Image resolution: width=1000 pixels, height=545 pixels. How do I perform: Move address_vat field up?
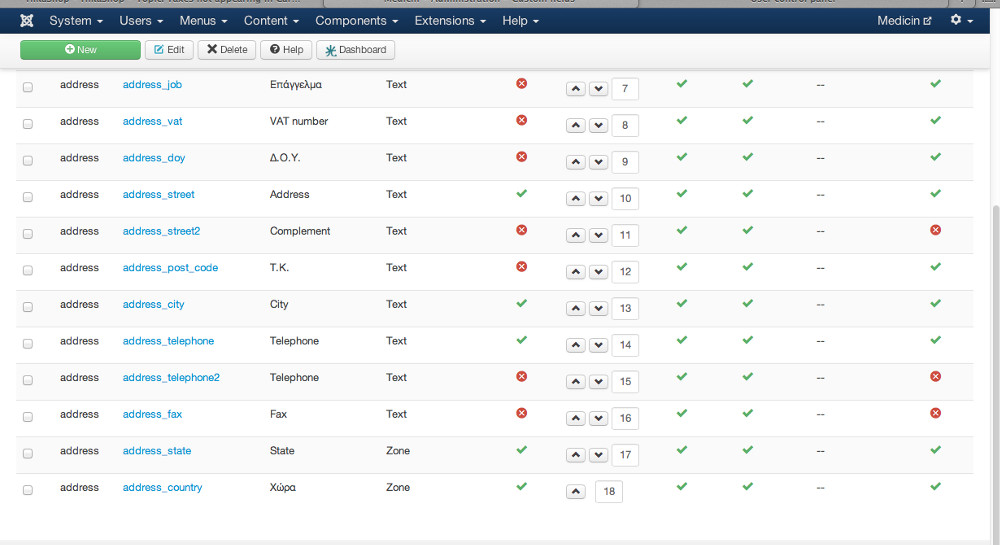(x=576, y=125)
